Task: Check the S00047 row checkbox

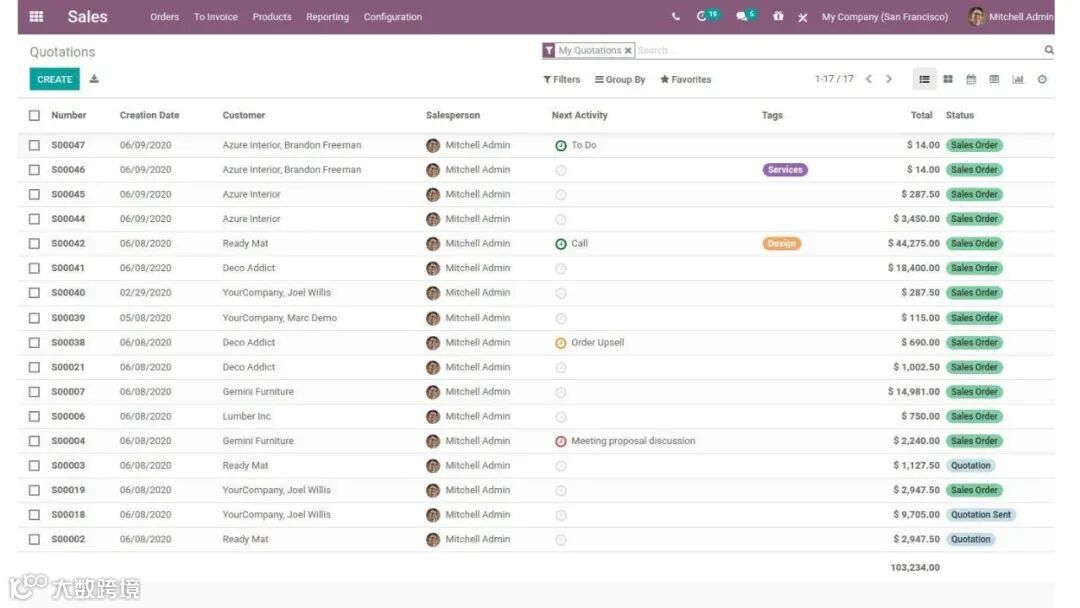Action: pyautogui.click(x=34, y=145)
